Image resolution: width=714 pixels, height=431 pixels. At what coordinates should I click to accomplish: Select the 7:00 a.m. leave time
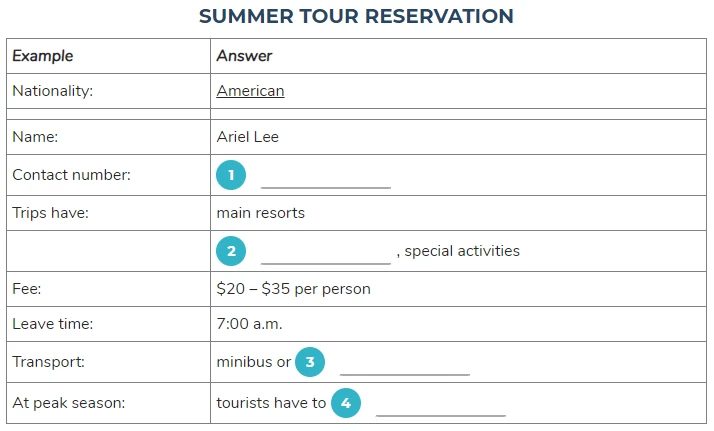pos(250,324)
